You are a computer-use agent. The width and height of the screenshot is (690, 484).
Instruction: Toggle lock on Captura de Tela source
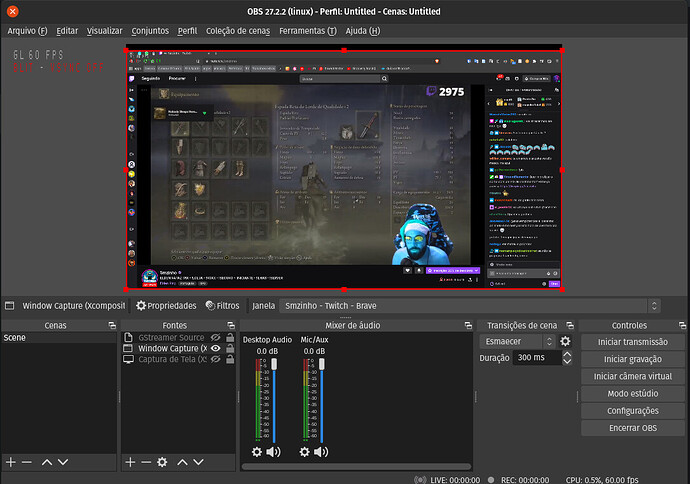point(229,360)
